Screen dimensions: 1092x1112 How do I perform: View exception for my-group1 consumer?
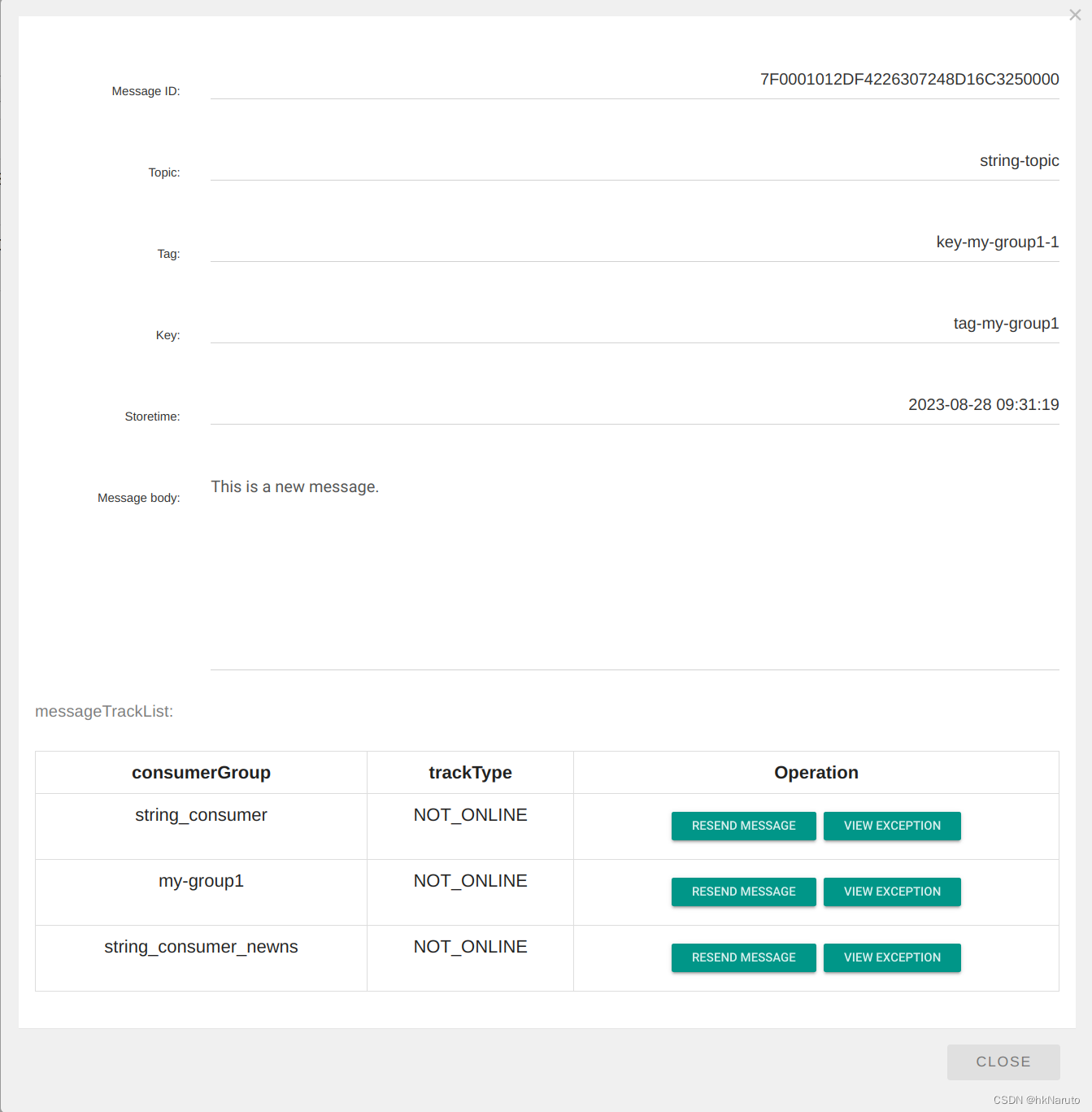[891, 892]
